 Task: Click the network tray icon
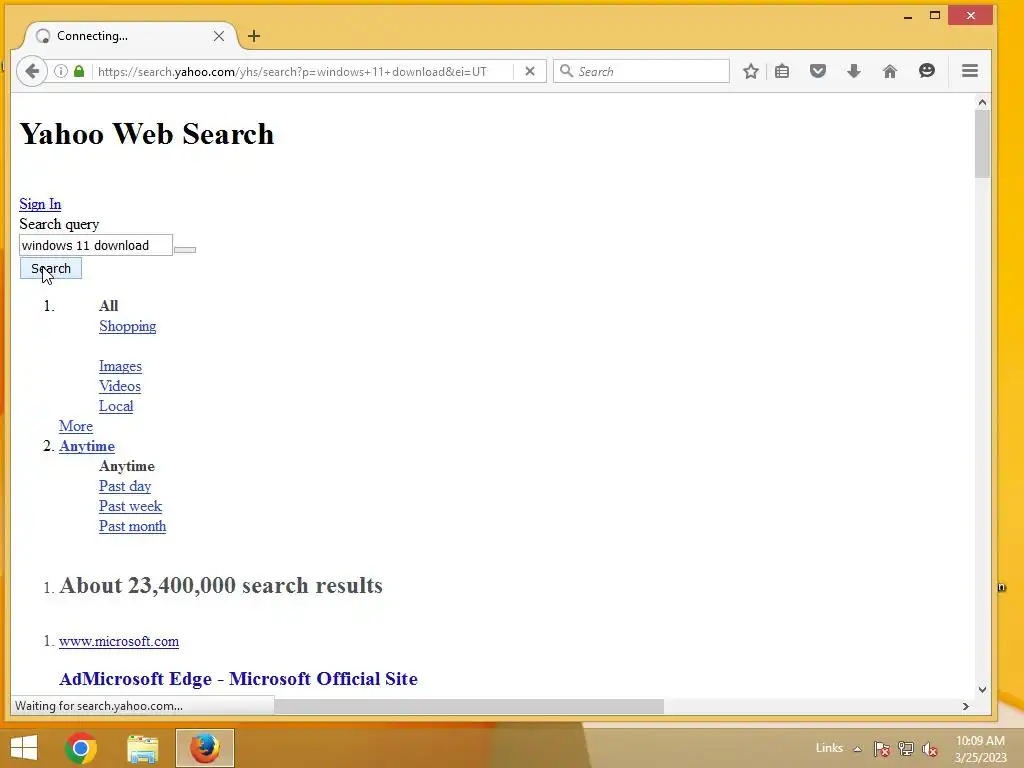(905, 749)
